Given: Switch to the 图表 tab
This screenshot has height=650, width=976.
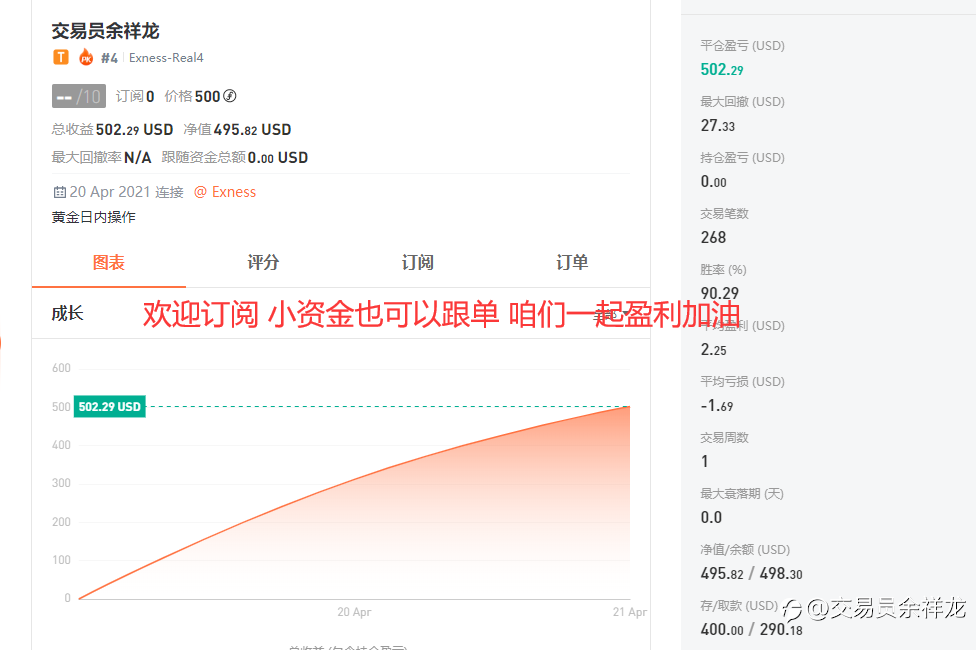Looking at the screenshot, I should pyautogui.click(x=108, y=263).
